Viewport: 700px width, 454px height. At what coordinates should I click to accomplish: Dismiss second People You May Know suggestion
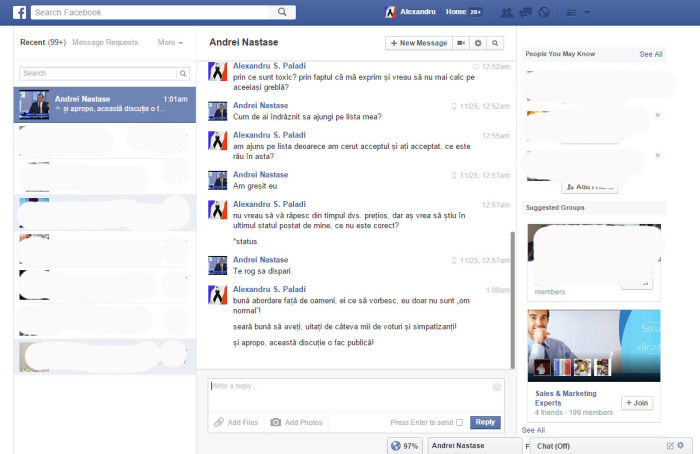pos(658,115)
